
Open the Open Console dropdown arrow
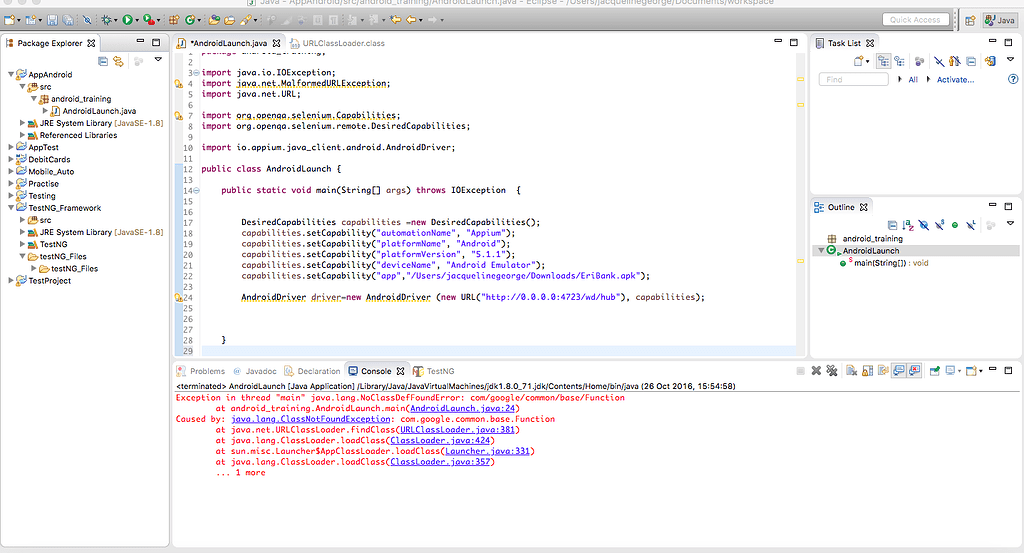(980, 371)
